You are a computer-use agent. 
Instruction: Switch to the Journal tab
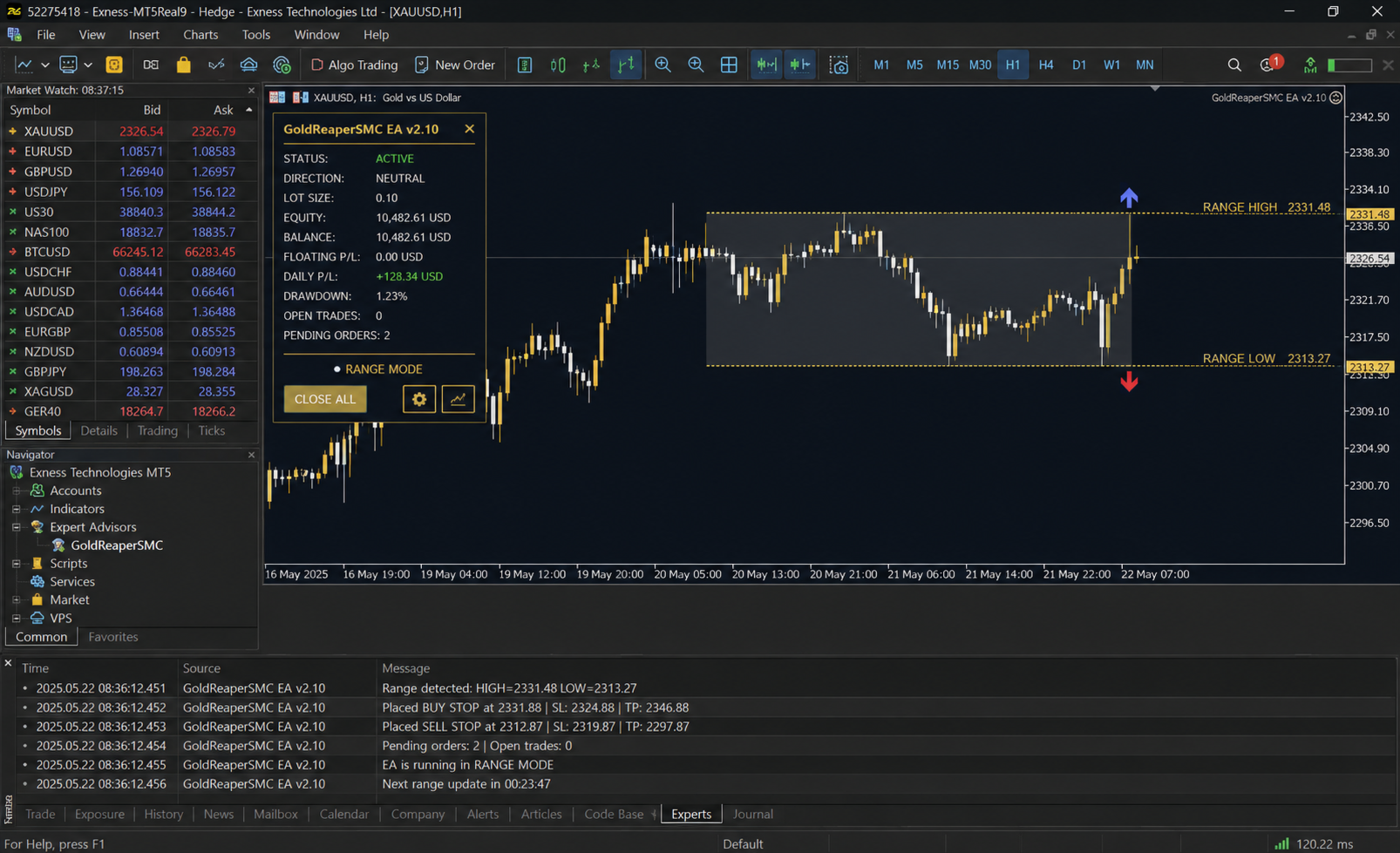(x=752, y=814)
